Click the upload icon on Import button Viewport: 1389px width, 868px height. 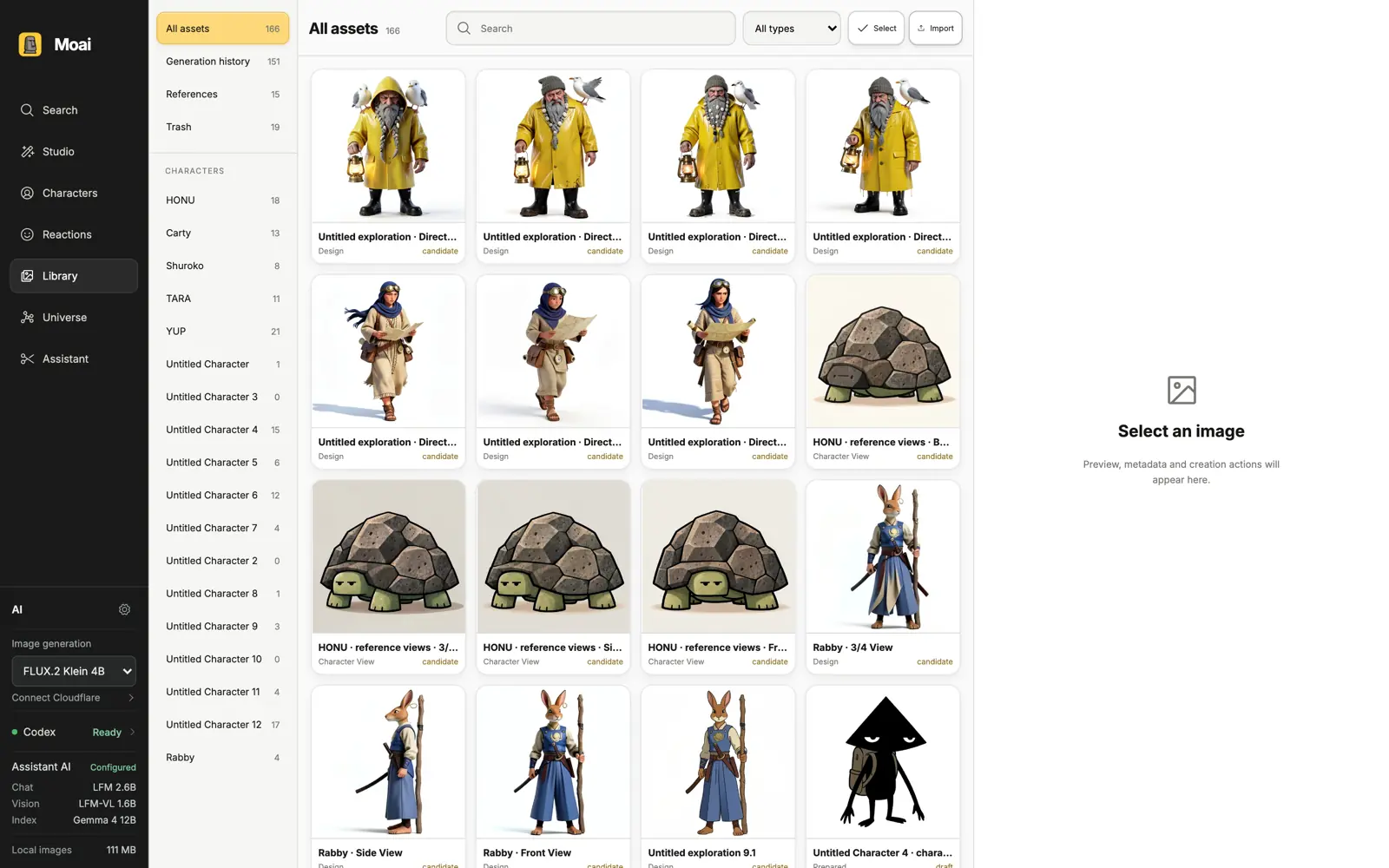coord(921,29)
